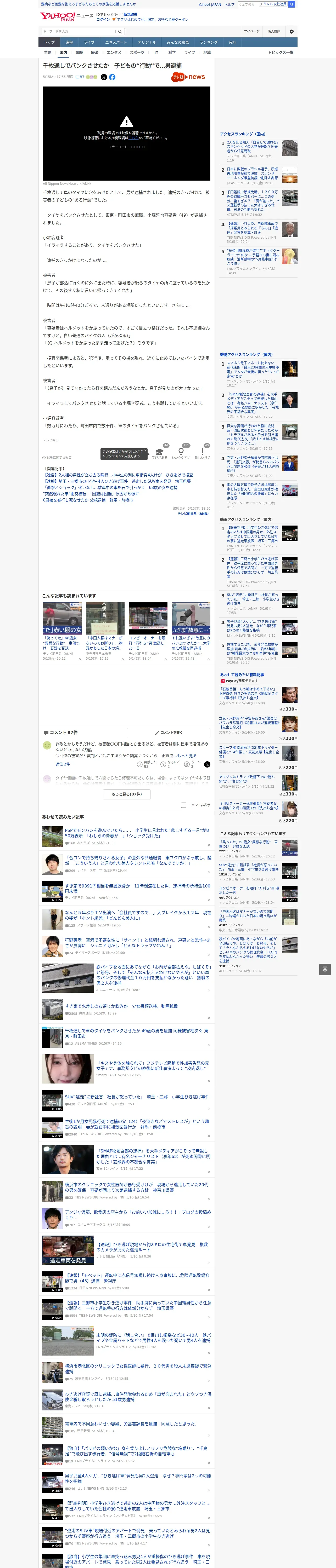Click the ログイン link
The image size is (336, 1568).
pyautogui.click(x=103, y=20)
